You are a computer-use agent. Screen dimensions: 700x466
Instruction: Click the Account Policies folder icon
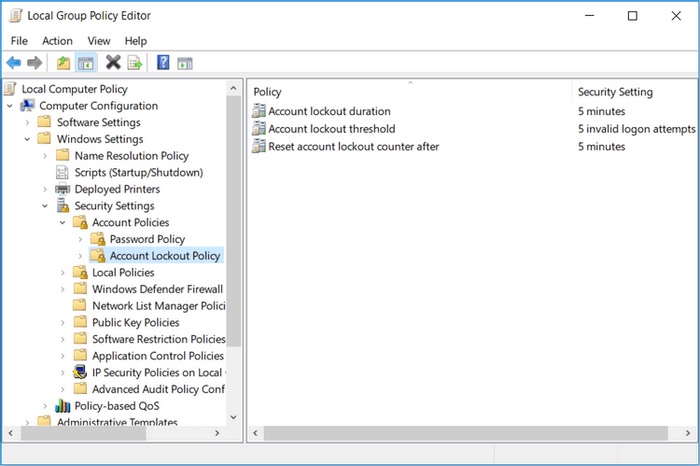click(x=80, y=222)
